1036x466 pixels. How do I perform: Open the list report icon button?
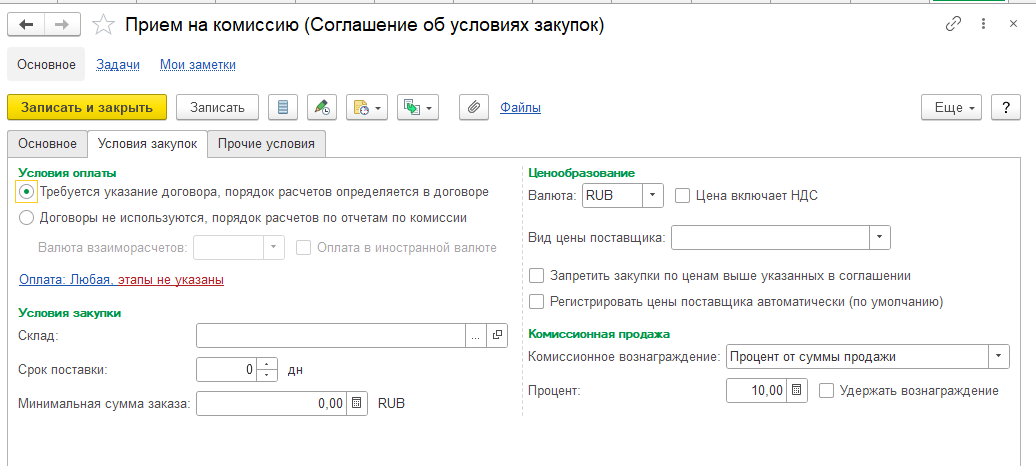click(284, 107)
